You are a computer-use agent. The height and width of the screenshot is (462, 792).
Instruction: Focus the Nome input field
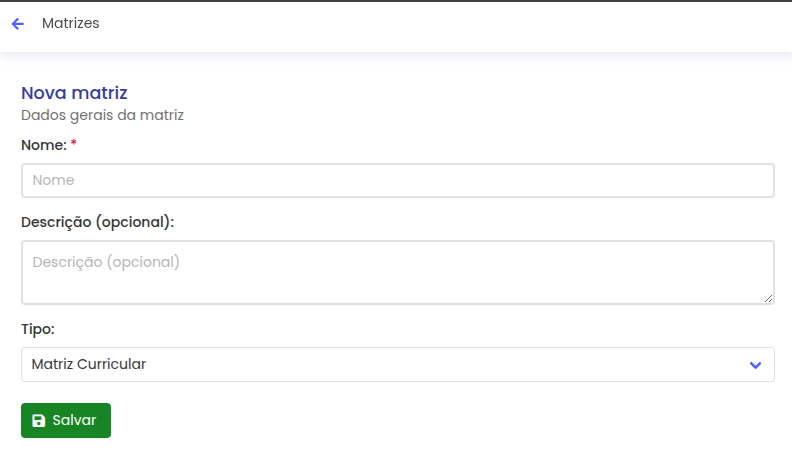tap(397, 181)
